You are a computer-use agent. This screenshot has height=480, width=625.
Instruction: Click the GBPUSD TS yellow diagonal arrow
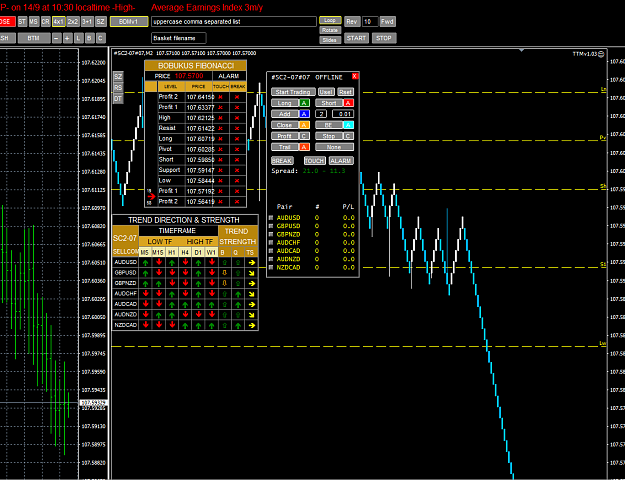pos(251,273)
